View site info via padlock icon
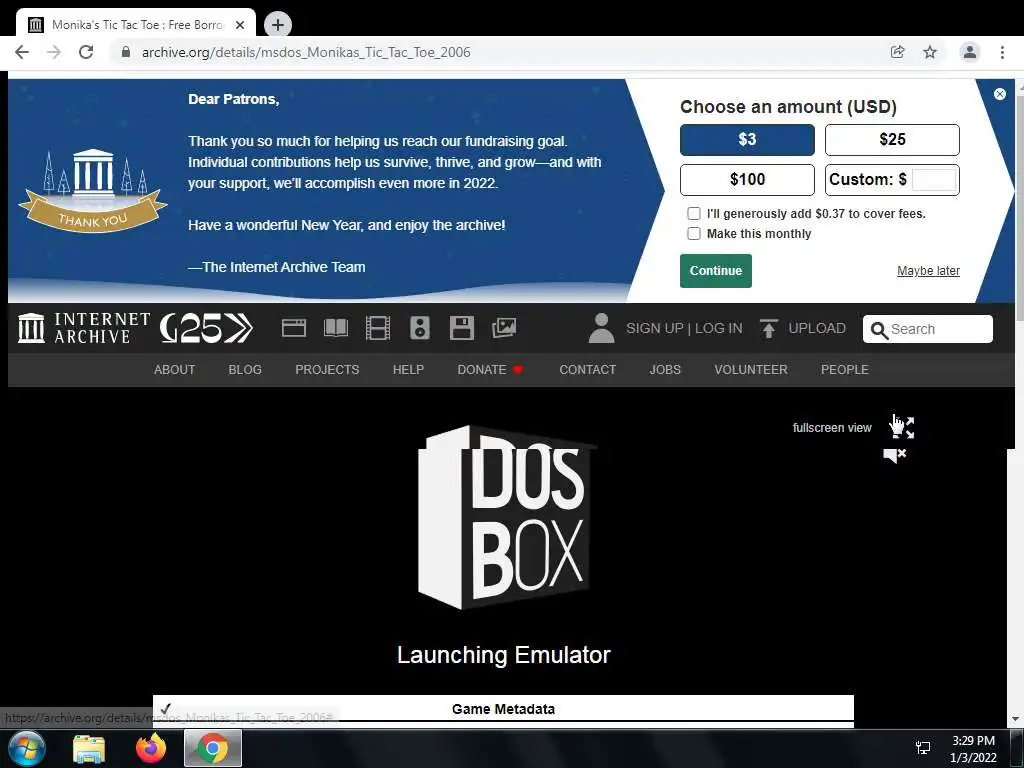The height and width of the screenshot is (768, 1024). click(x=126, y=52)
